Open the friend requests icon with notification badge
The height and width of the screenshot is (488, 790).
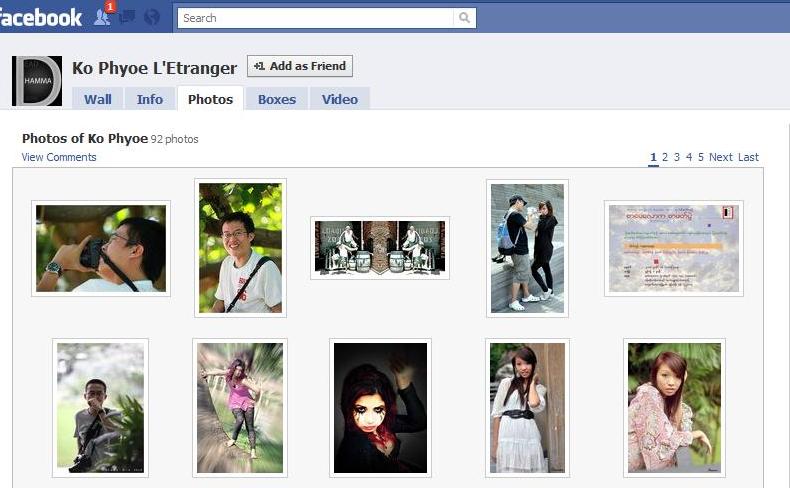tap(102, 17)
